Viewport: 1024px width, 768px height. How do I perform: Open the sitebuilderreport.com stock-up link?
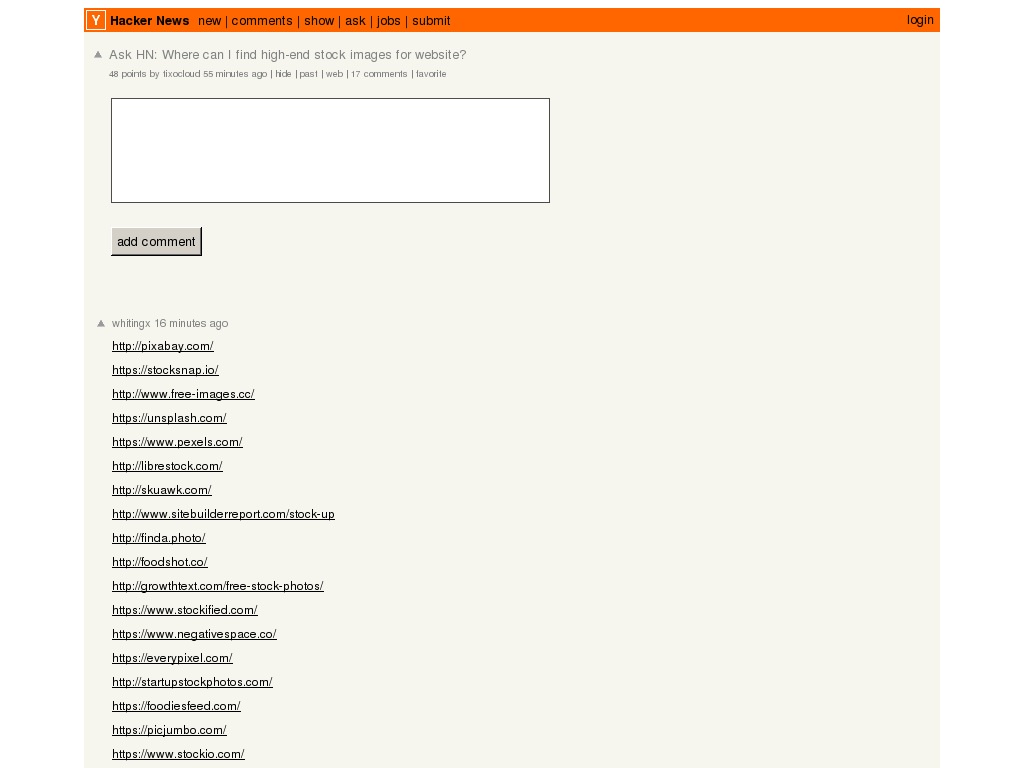(223, 514)
